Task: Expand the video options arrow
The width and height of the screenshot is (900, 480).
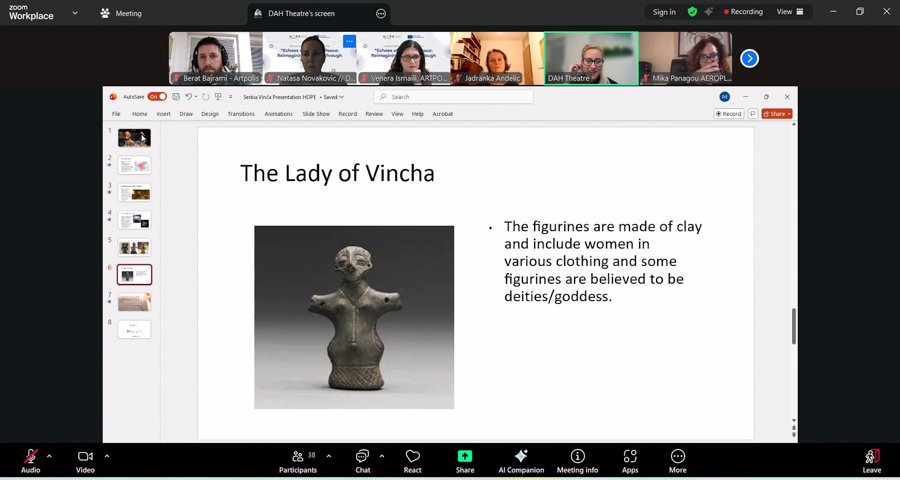Action: pos(106,456)
